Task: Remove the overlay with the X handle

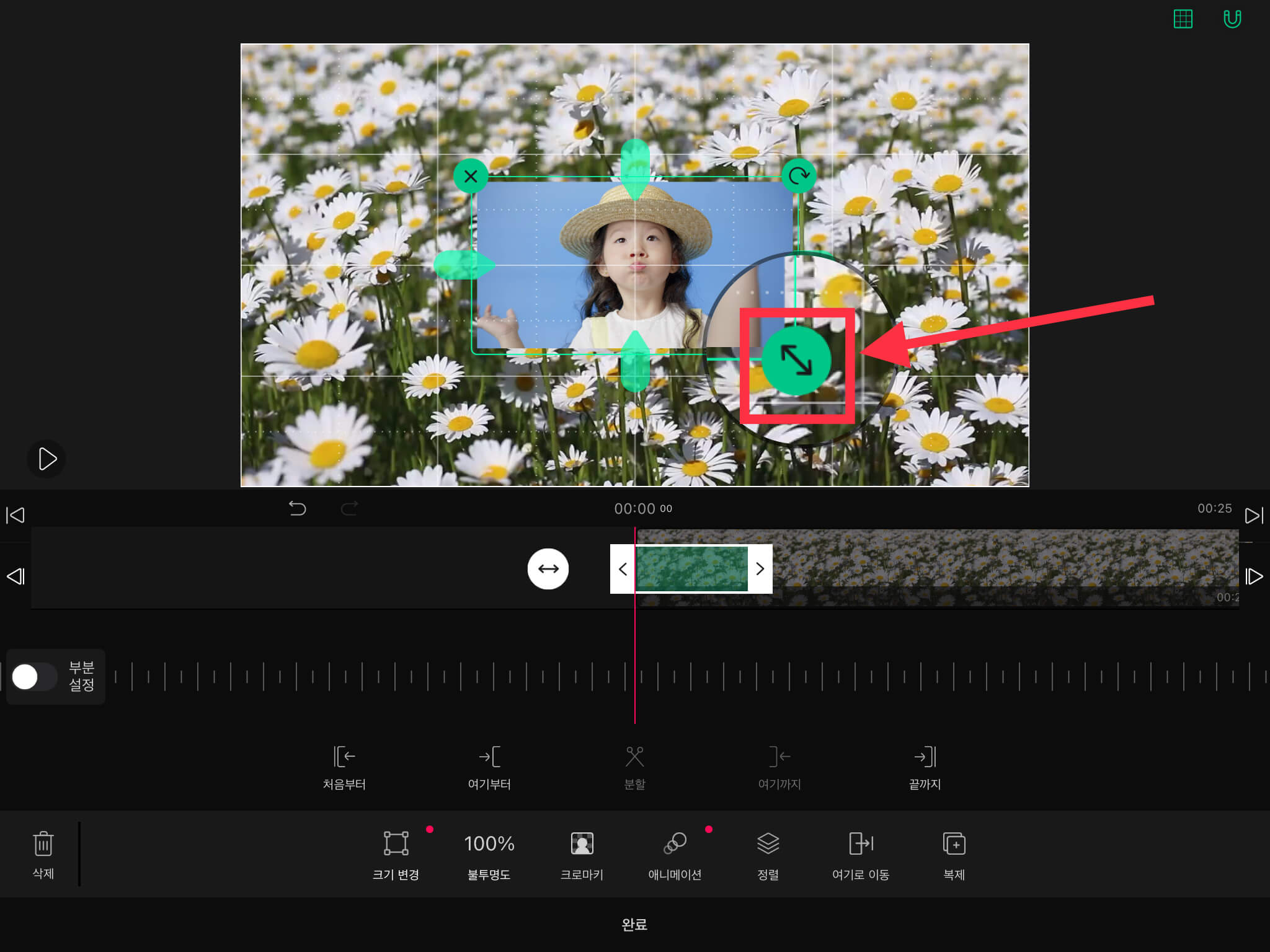Action: point(471,177)
